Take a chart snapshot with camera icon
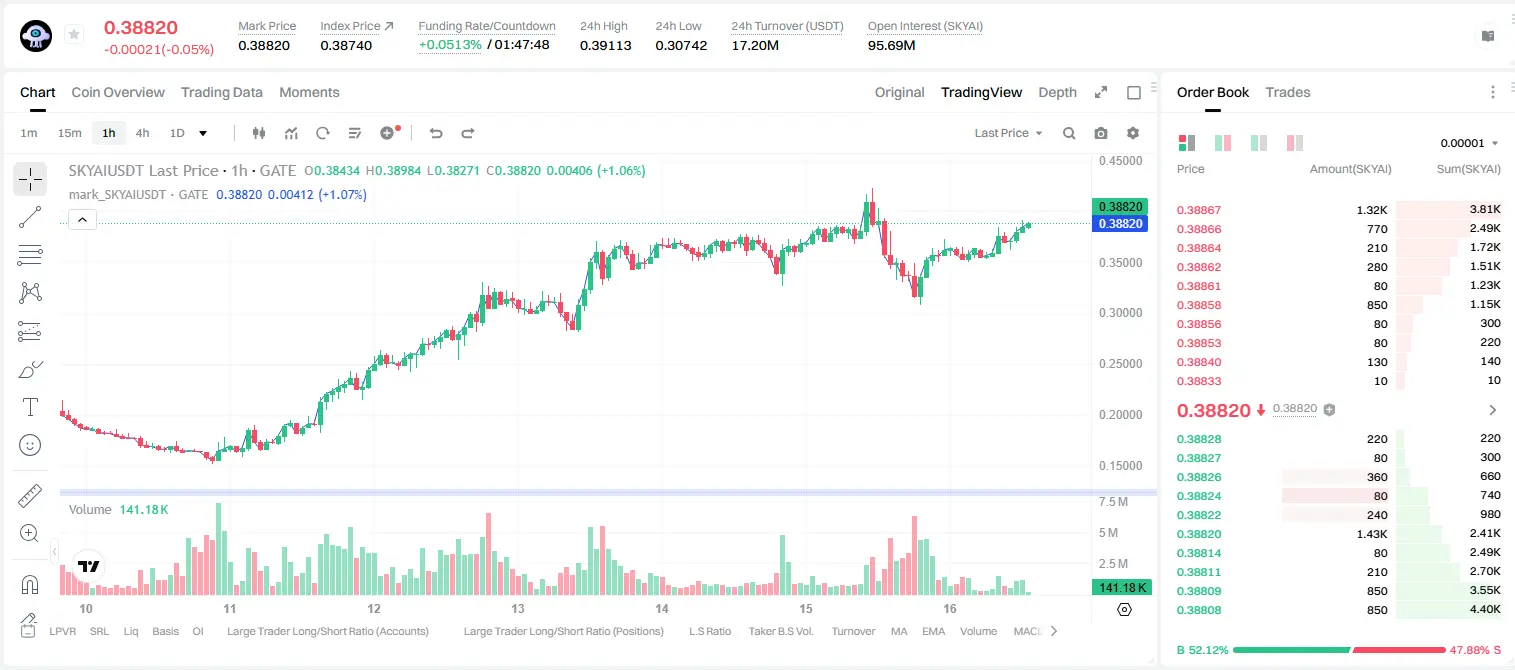This screenshot has height=670, width=1515. 1101,133
